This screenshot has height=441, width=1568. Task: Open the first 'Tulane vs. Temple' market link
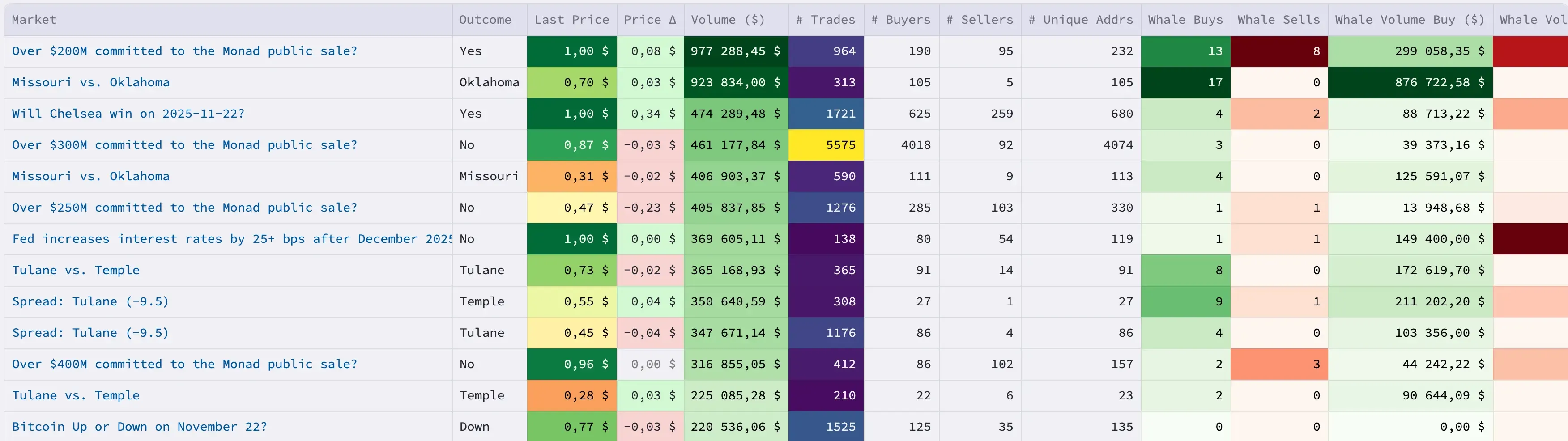[x=76, y=270]
